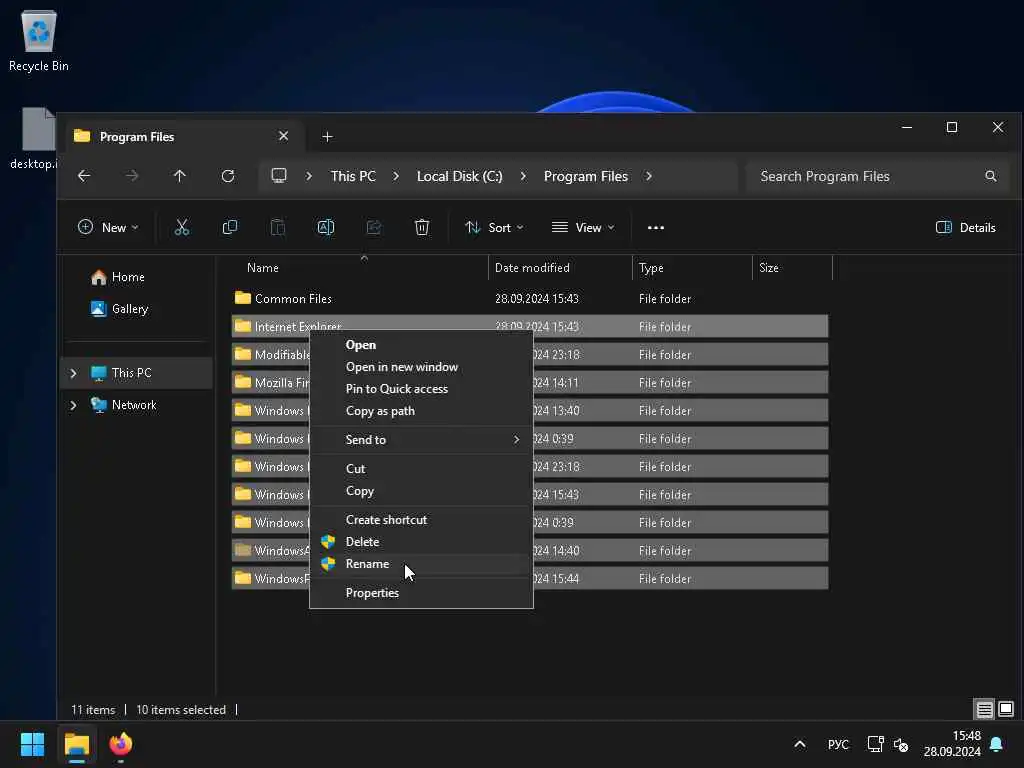The height and width of the screenshot is (768, 1024).
Task: Expand chevron after This PC breadcrumb
Action: (396, 176)
